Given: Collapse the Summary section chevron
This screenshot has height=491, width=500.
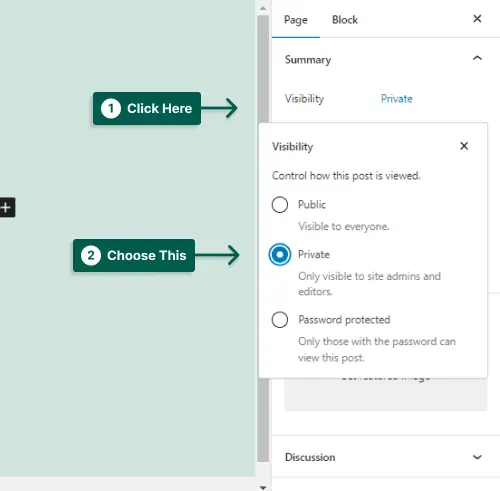Looking at the screenshot, I should pyautogui.click(x=477, y=58).
